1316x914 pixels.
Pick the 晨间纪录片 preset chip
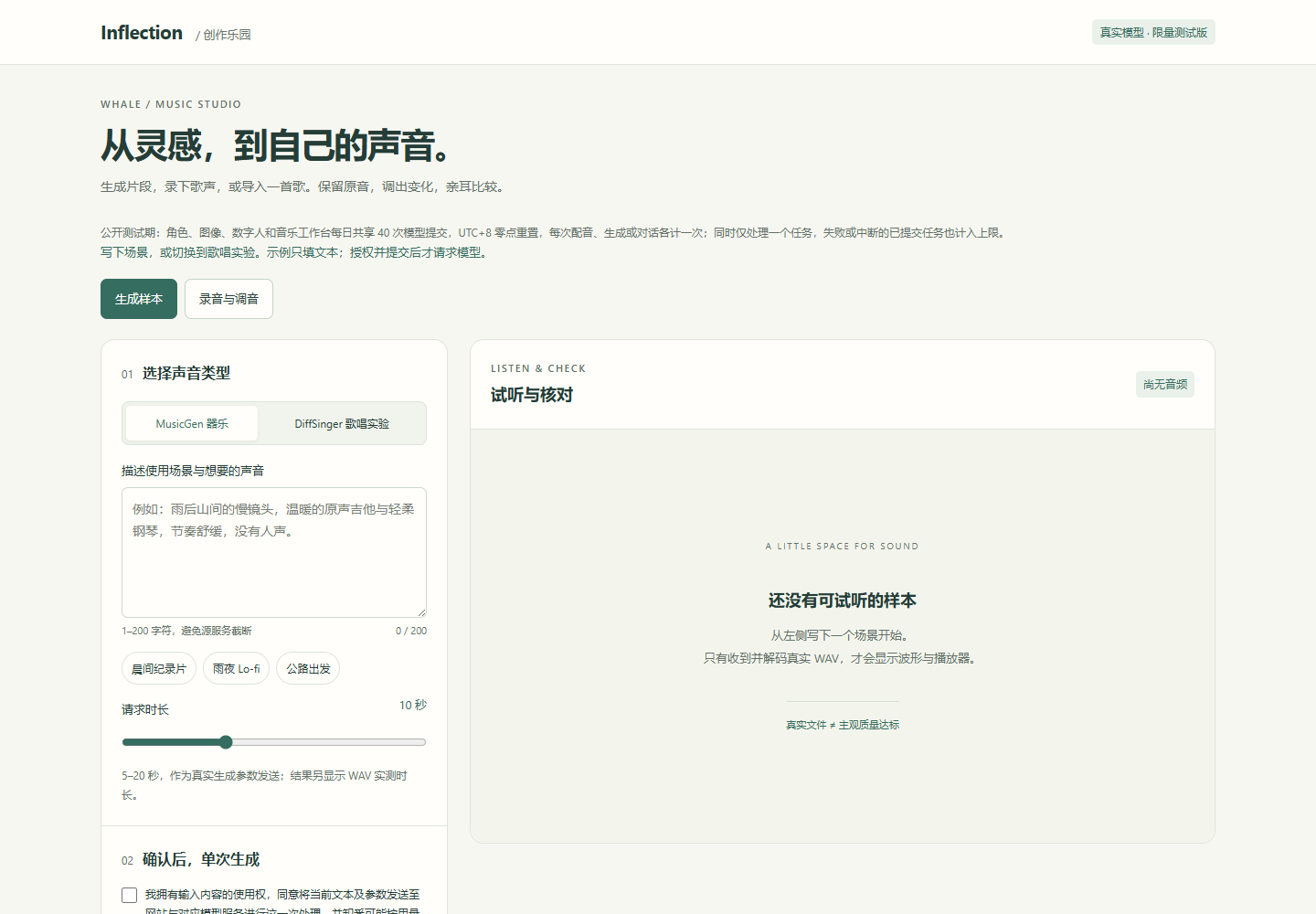click(x=159, y=669)
